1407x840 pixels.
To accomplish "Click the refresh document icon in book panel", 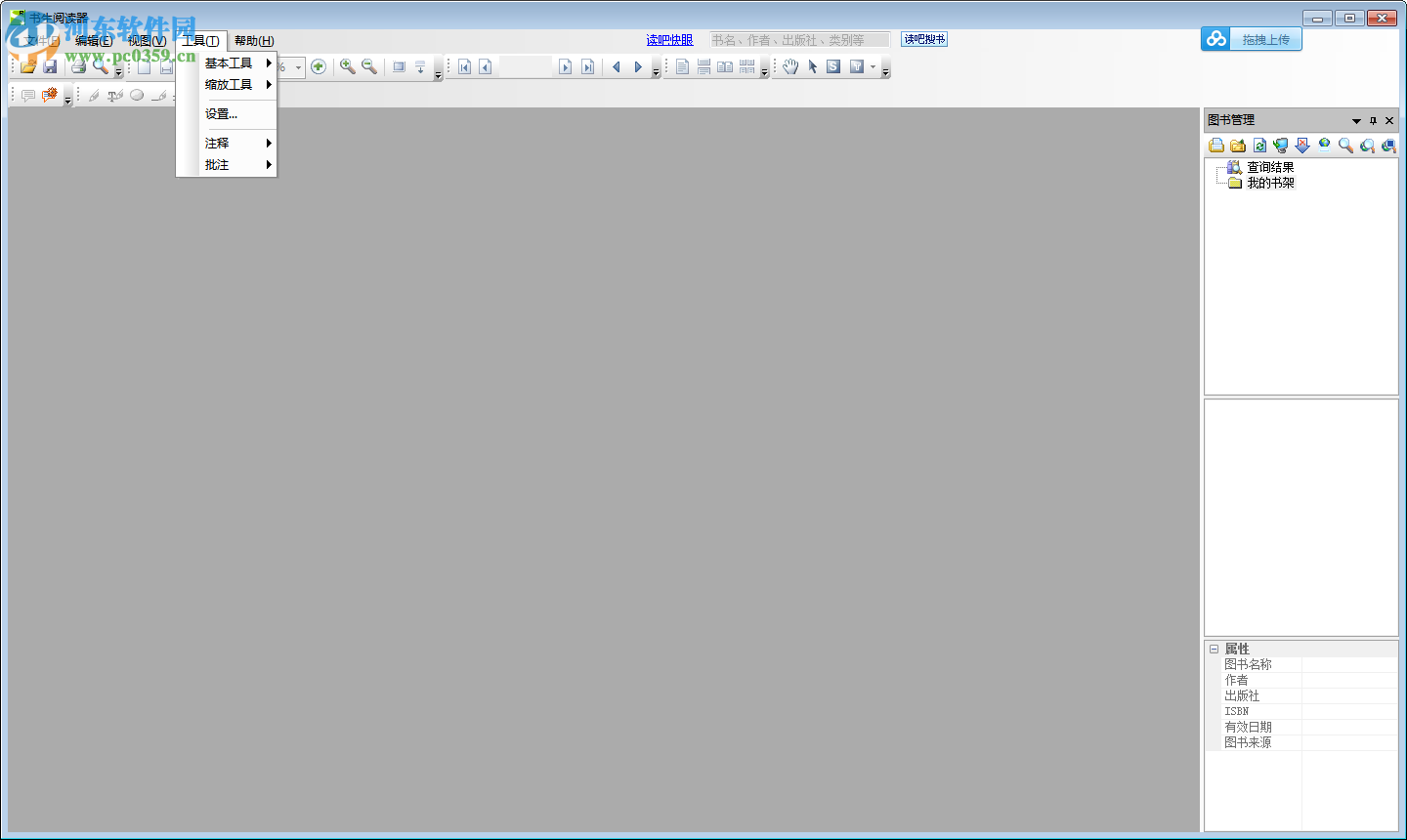I will coord(1259,146).
